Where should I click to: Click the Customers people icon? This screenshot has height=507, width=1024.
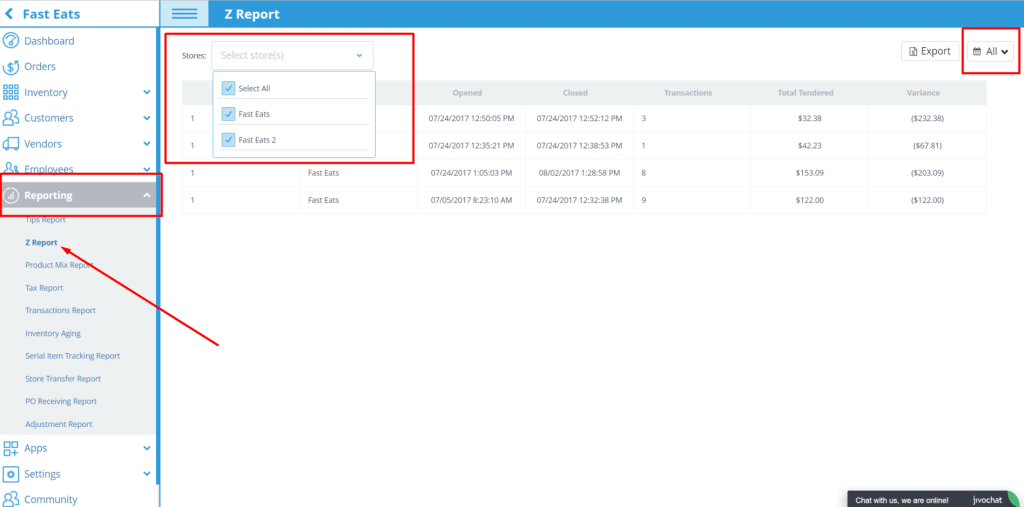click(x=10, y=118)
